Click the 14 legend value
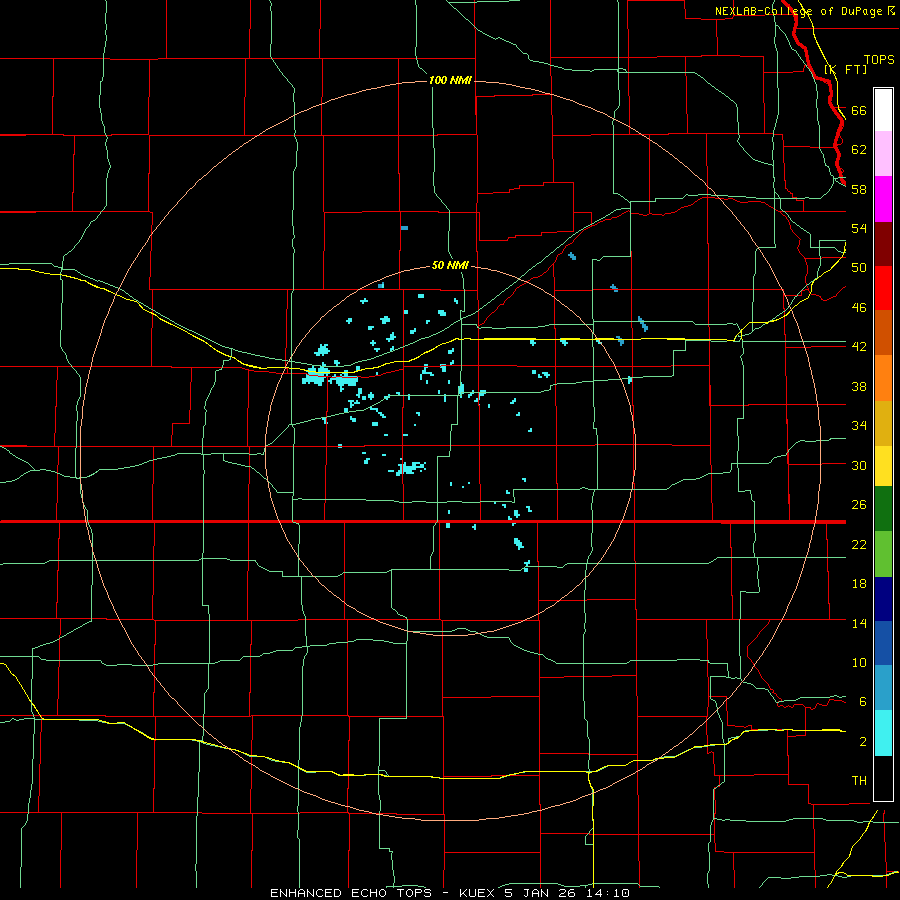900x900 pixels. (x=859, y=623)
